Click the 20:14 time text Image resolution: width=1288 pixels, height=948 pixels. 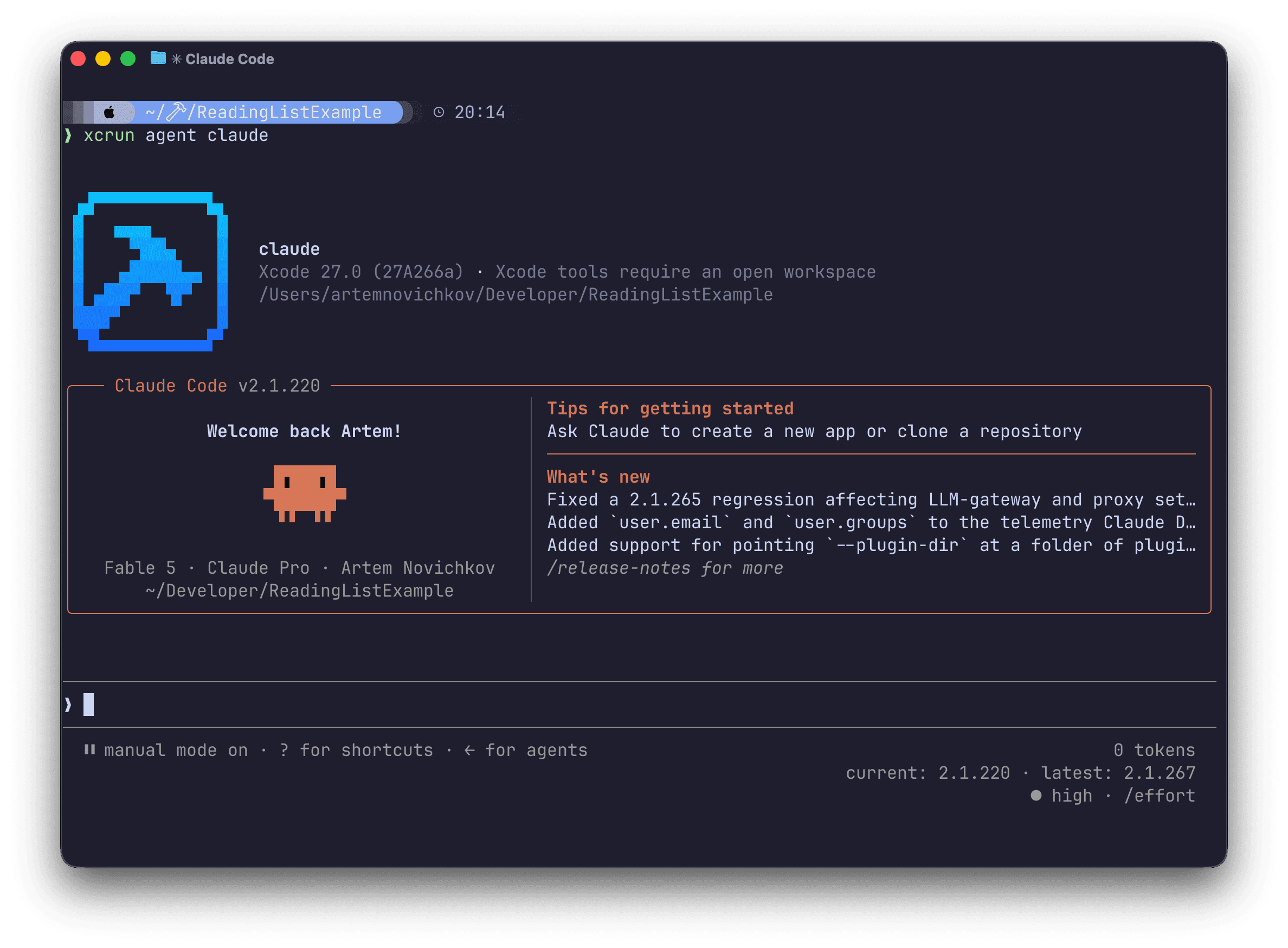[x=479, y=112]
